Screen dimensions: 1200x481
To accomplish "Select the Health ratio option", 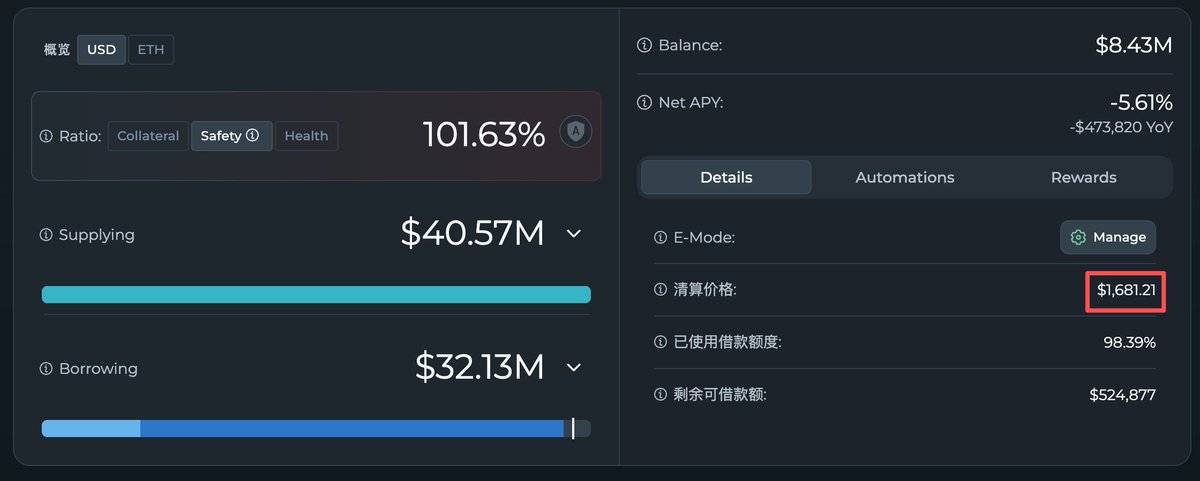I will pos(306,136).
